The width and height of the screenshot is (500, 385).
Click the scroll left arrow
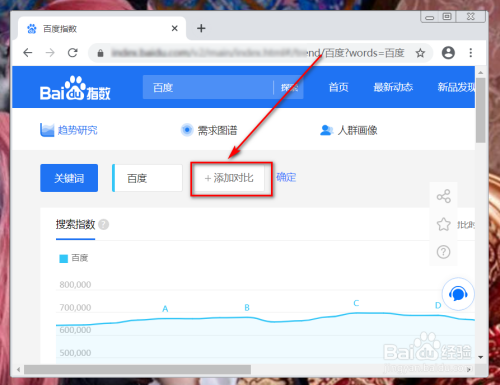pyautogui.click(x=18, y=369)
